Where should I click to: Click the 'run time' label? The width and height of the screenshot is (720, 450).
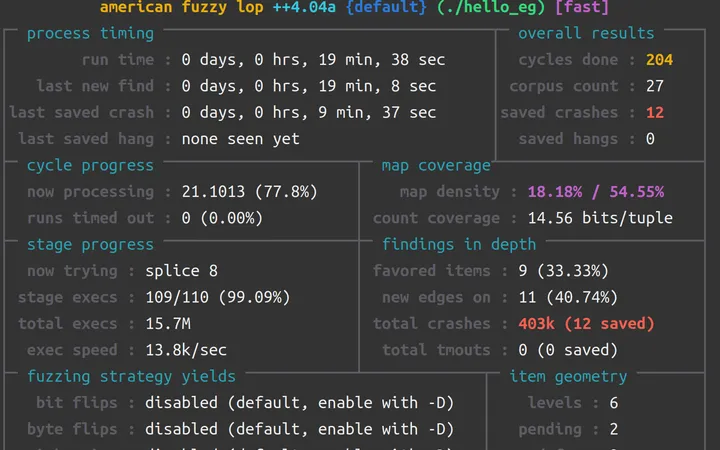pyautogui.click(x=118, y=60)
